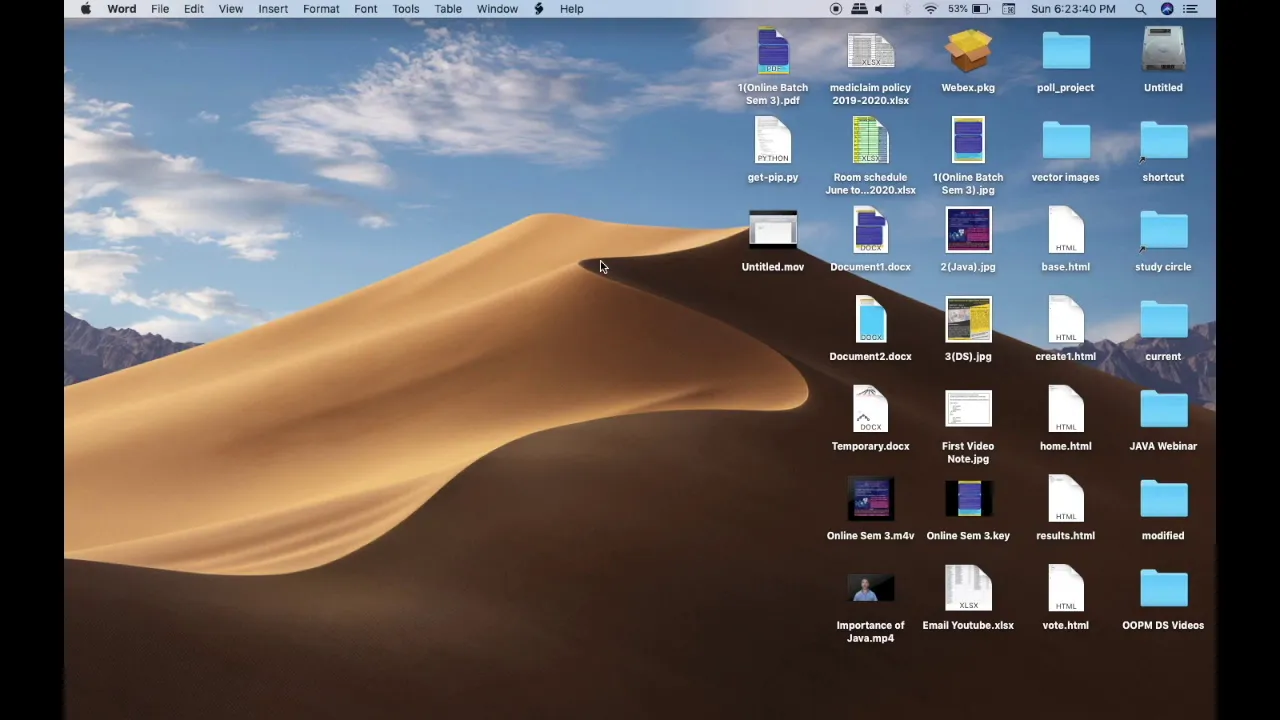This screenshot has height=720, width=1280.
Task: Open the Format menu
Action: tap(321, 9)
